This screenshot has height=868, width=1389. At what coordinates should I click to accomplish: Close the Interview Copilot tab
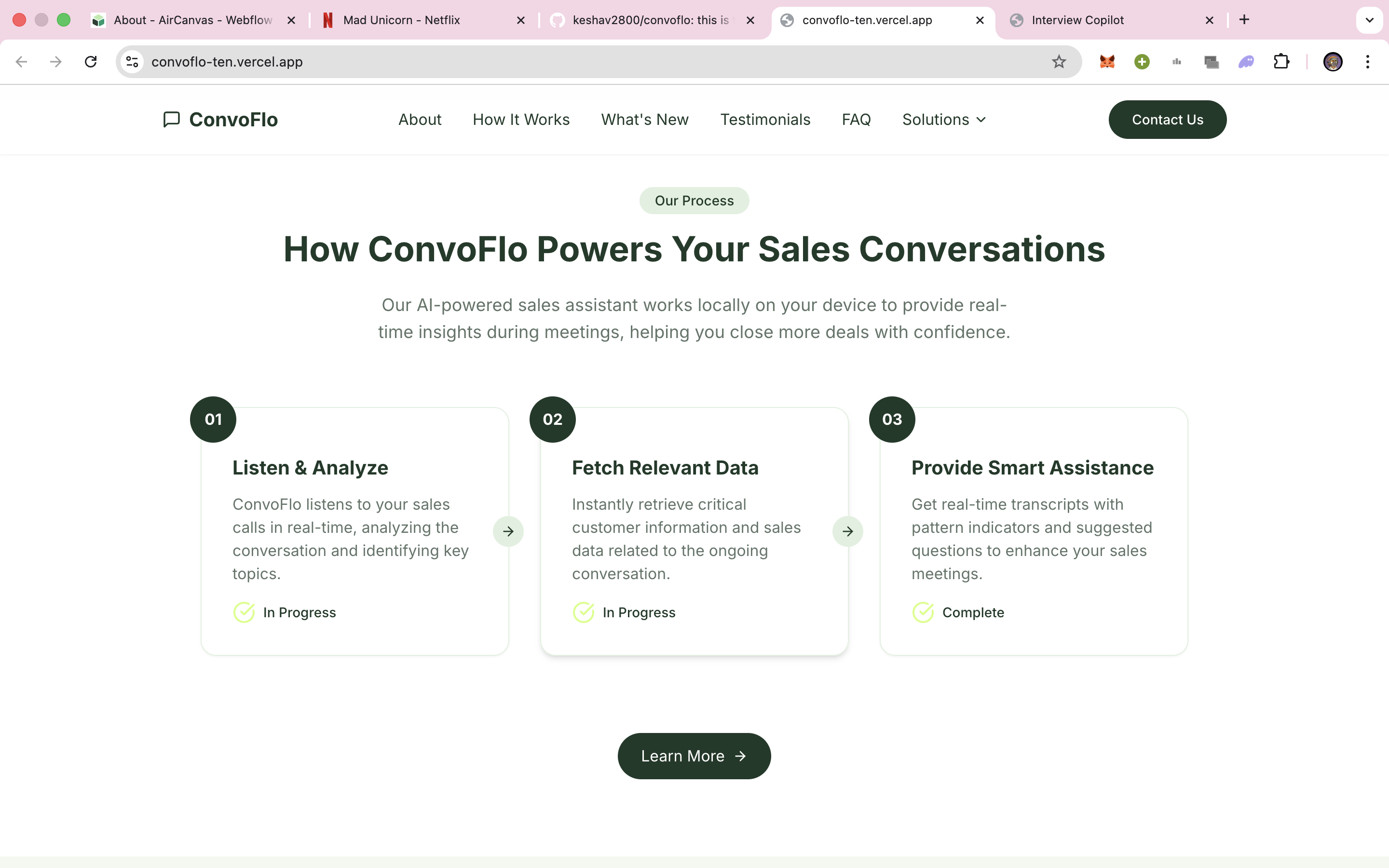[x=1210, y=20]
